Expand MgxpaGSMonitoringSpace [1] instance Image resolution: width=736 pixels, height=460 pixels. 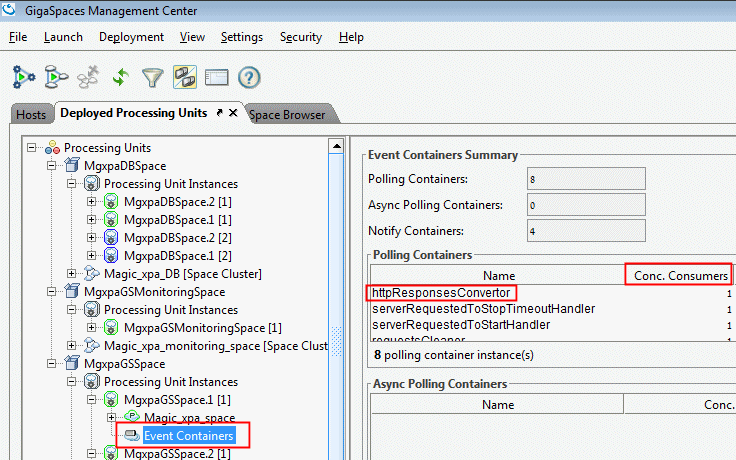coord(91,327)
